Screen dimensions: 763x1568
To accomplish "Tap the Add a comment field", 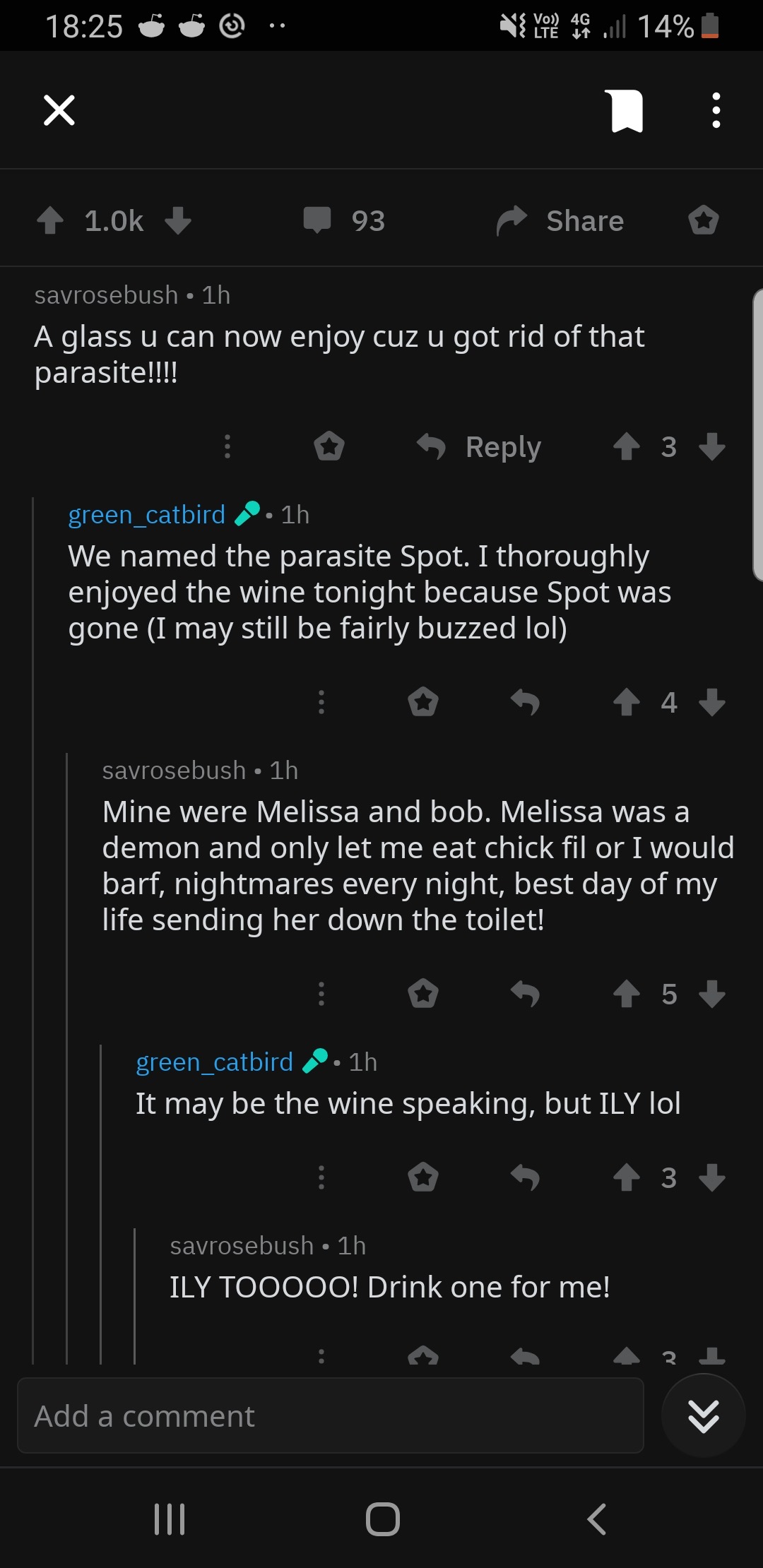I will tap(331, 1415).
